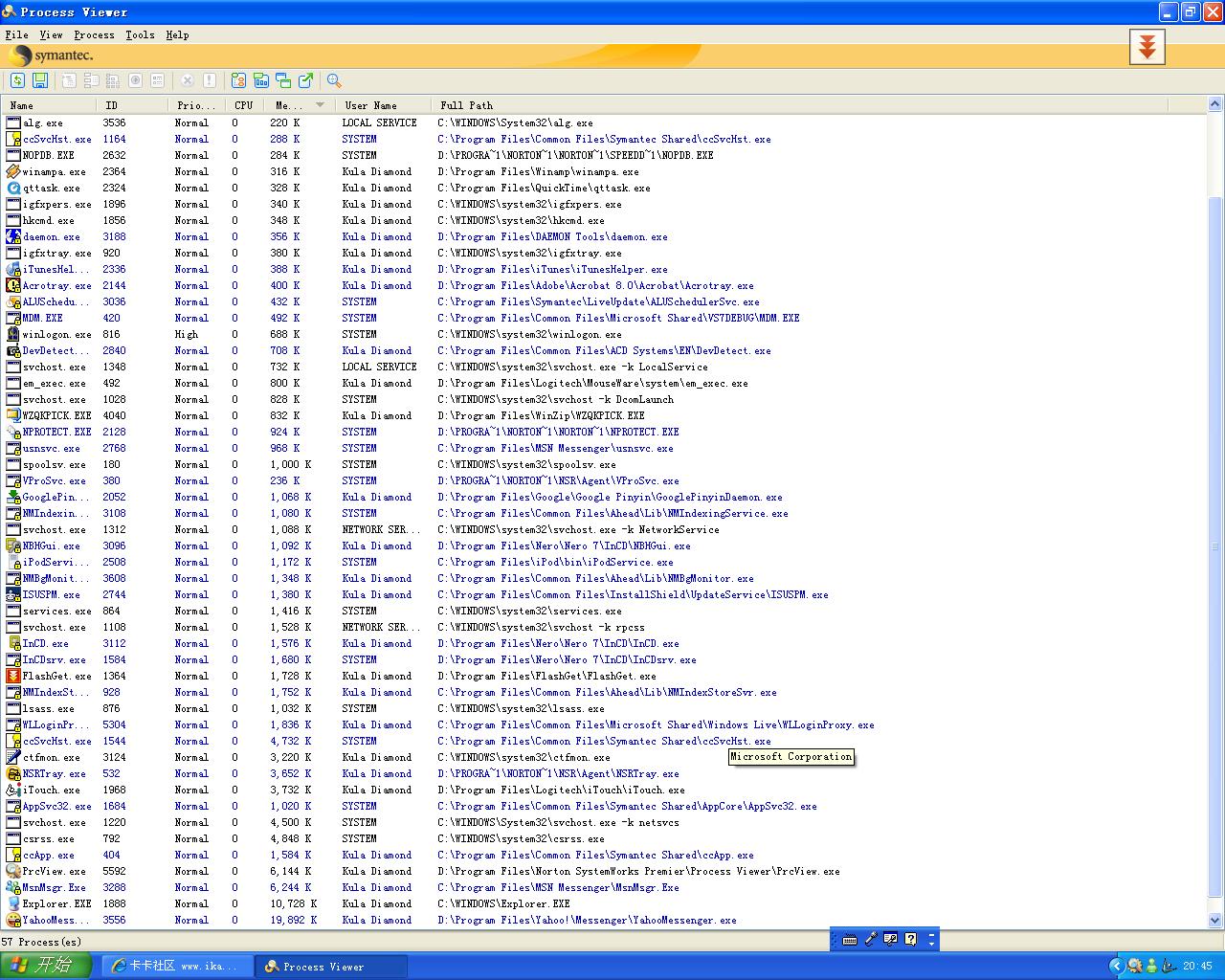Click the vertical scrollbar down arrow
The image size is (1225, 980).
point(1215,921)
